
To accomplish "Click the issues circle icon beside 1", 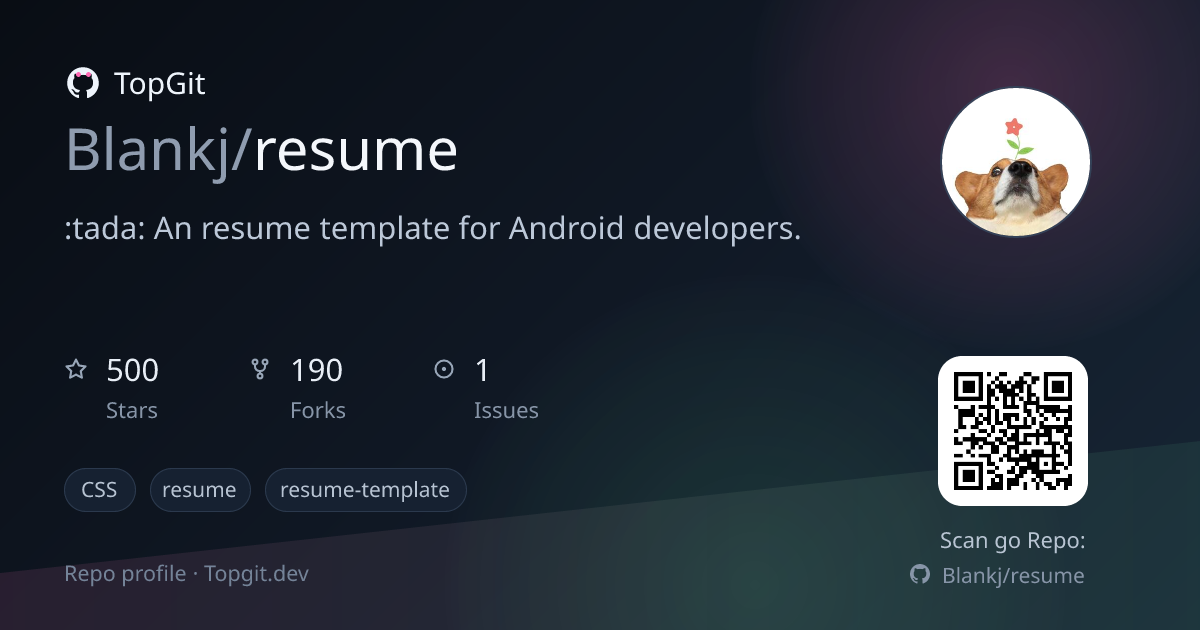I will tap(444, 370).
